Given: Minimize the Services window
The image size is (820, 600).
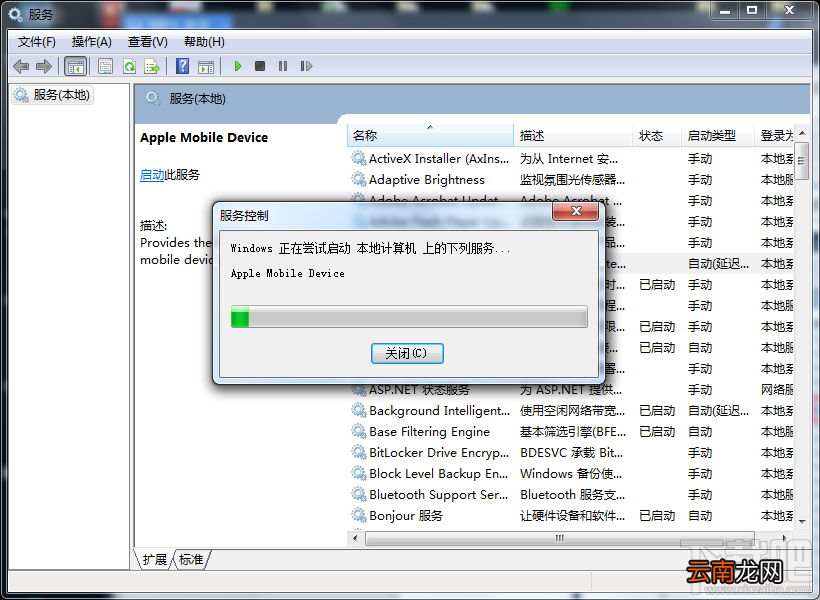Looking at the screenshot, I should [x=724, y=10].
